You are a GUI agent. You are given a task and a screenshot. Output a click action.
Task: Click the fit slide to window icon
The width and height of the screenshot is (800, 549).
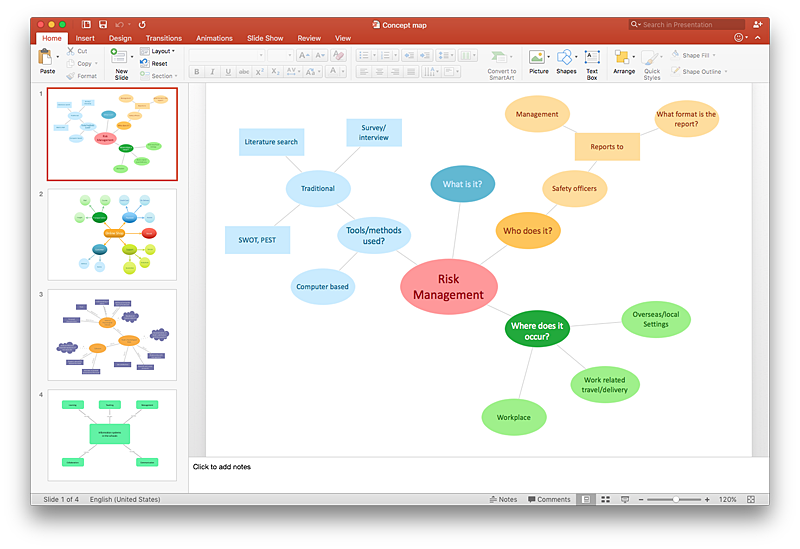coord(751,500)
